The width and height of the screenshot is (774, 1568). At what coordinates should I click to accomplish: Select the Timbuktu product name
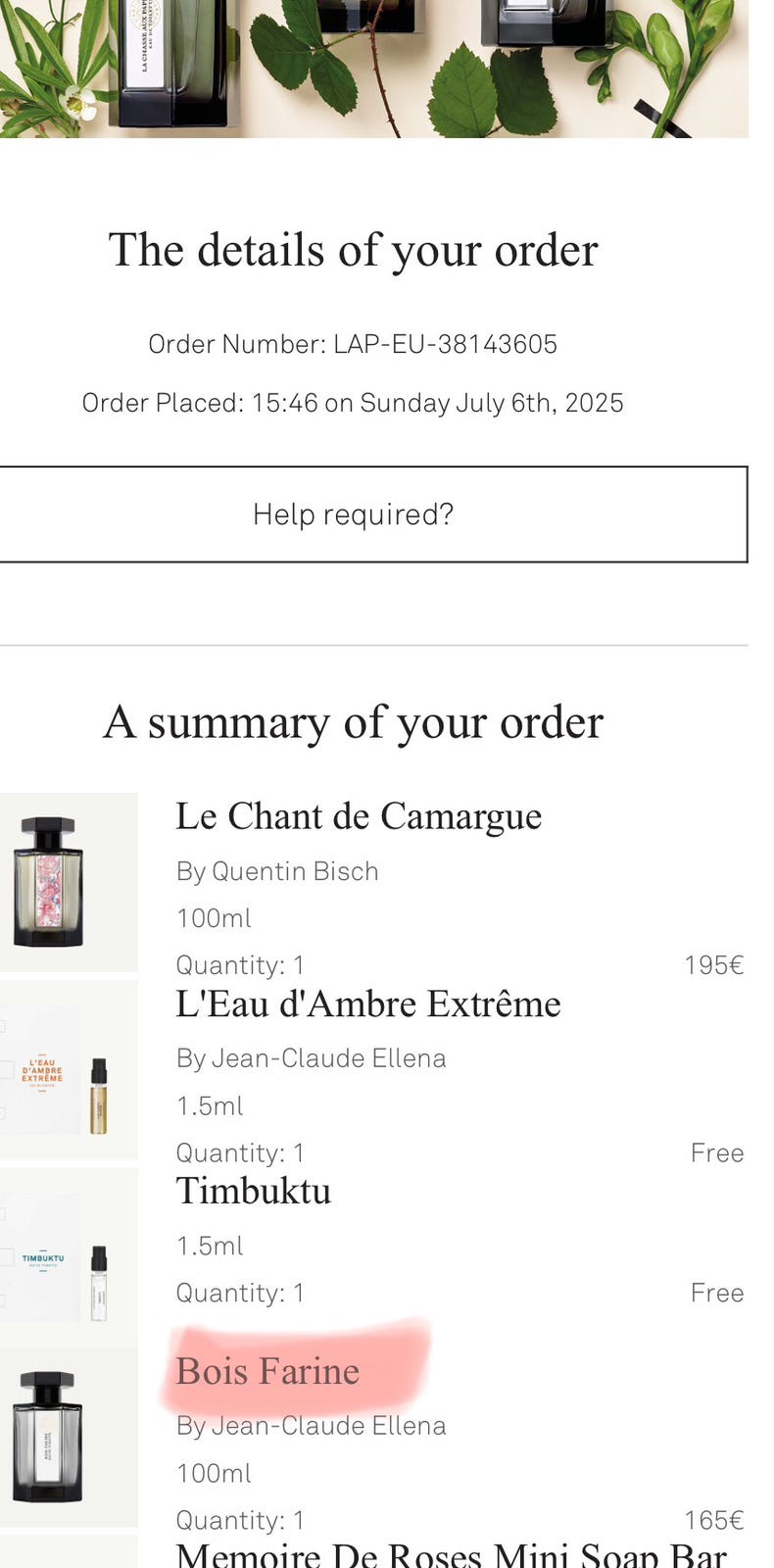[x=253, y=1192]
